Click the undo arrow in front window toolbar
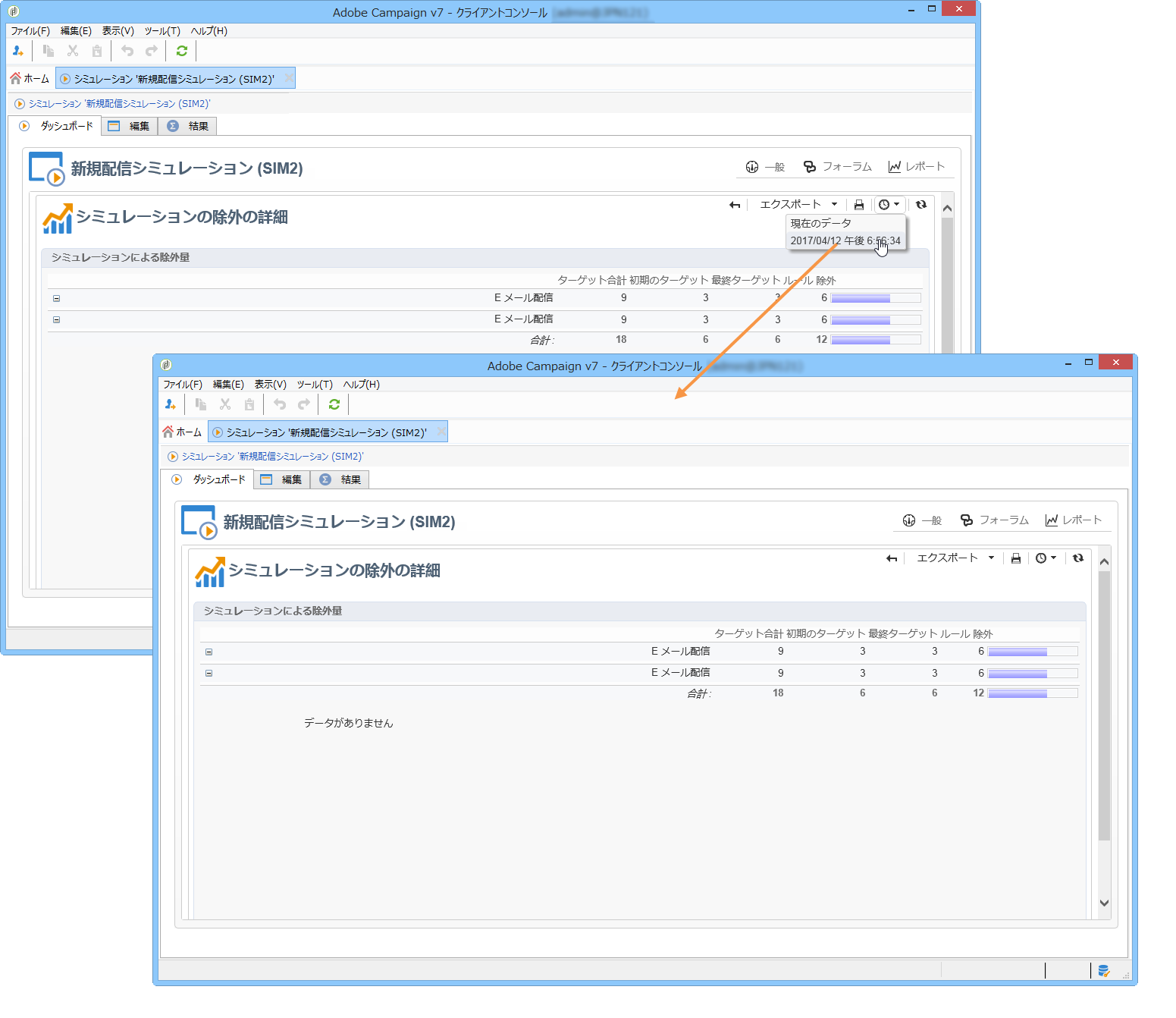1176x1018 pixels. [x=280, y=404]
